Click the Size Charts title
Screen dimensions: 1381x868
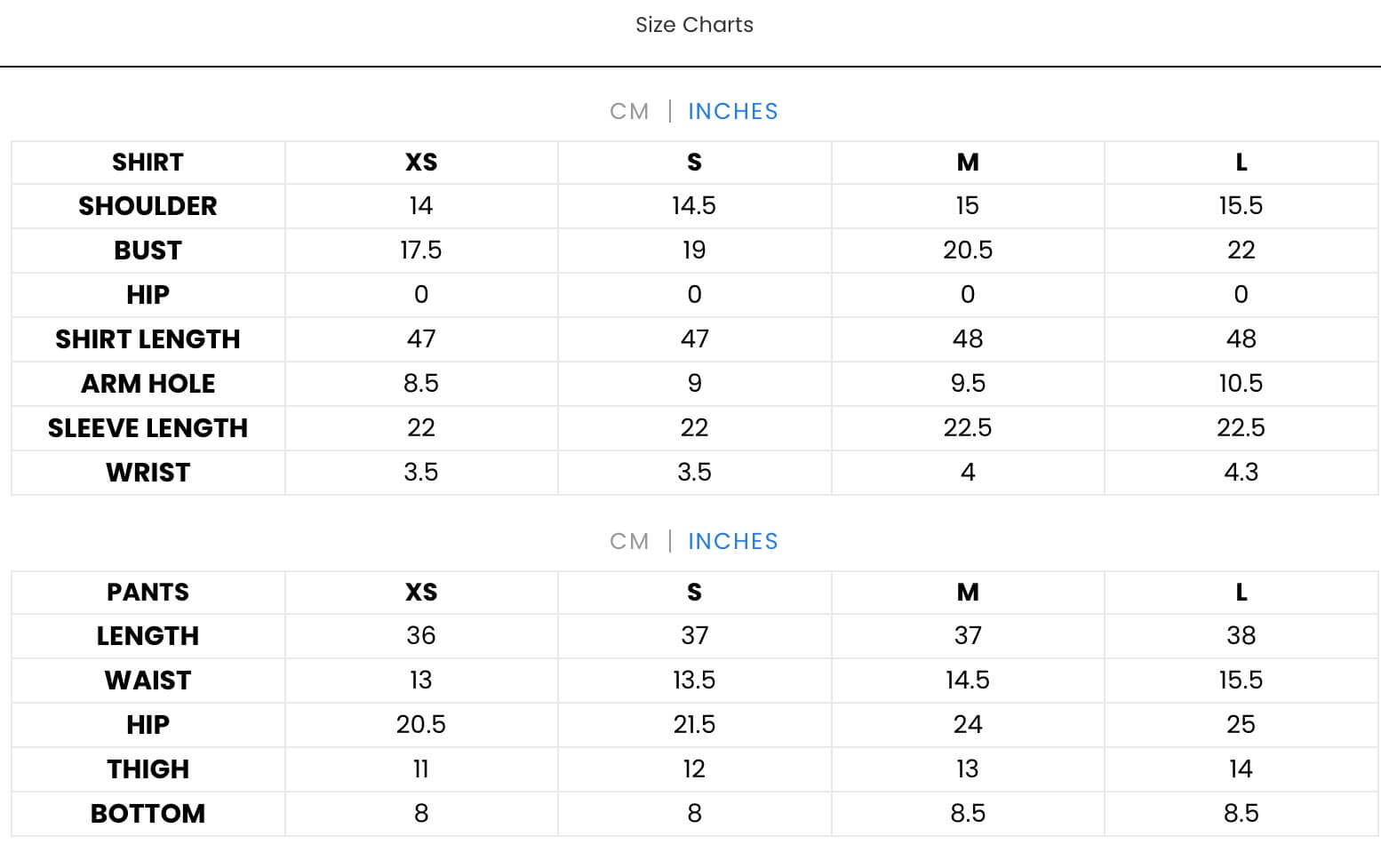coord(694,25)
